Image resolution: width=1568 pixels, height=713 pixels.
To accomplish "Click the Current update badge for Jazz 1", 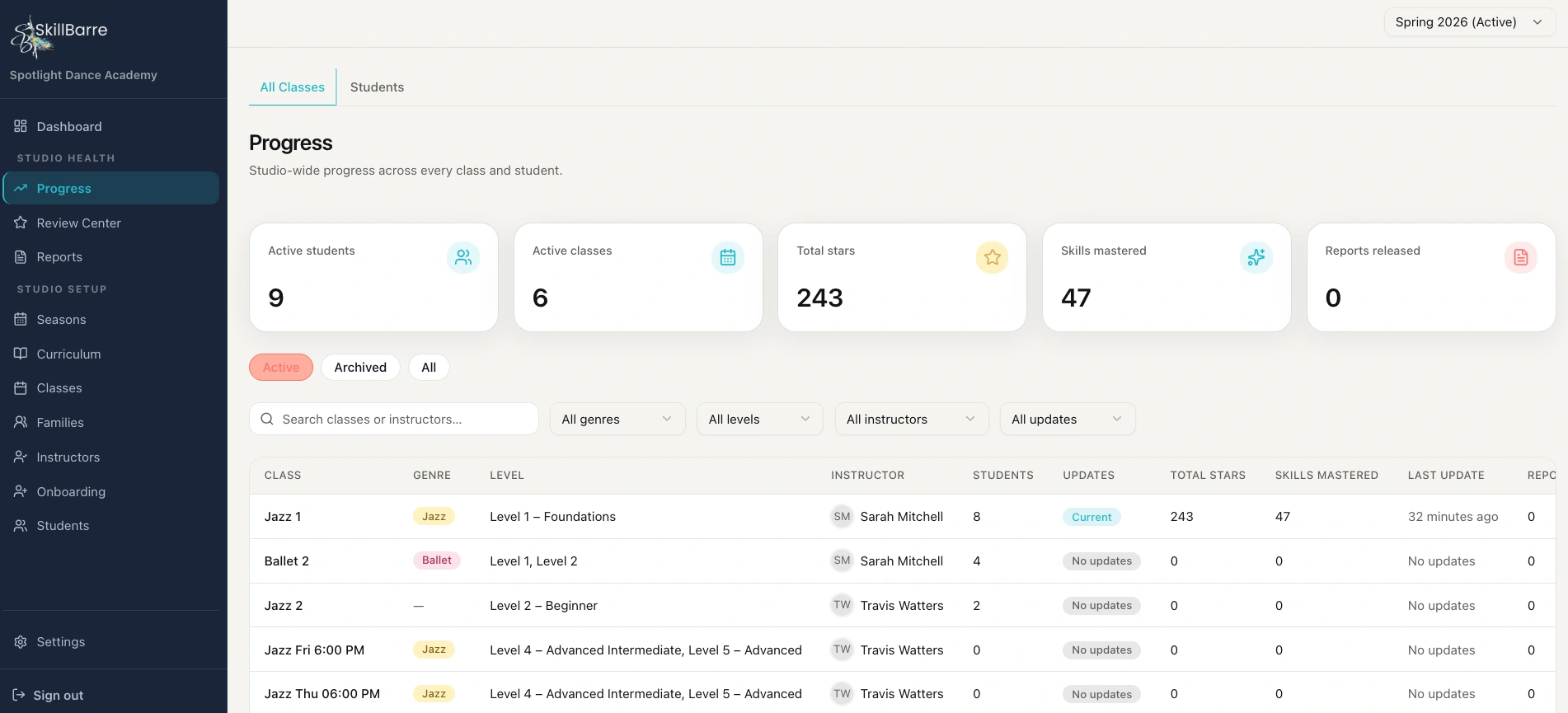I will [x=1091, y=517].
